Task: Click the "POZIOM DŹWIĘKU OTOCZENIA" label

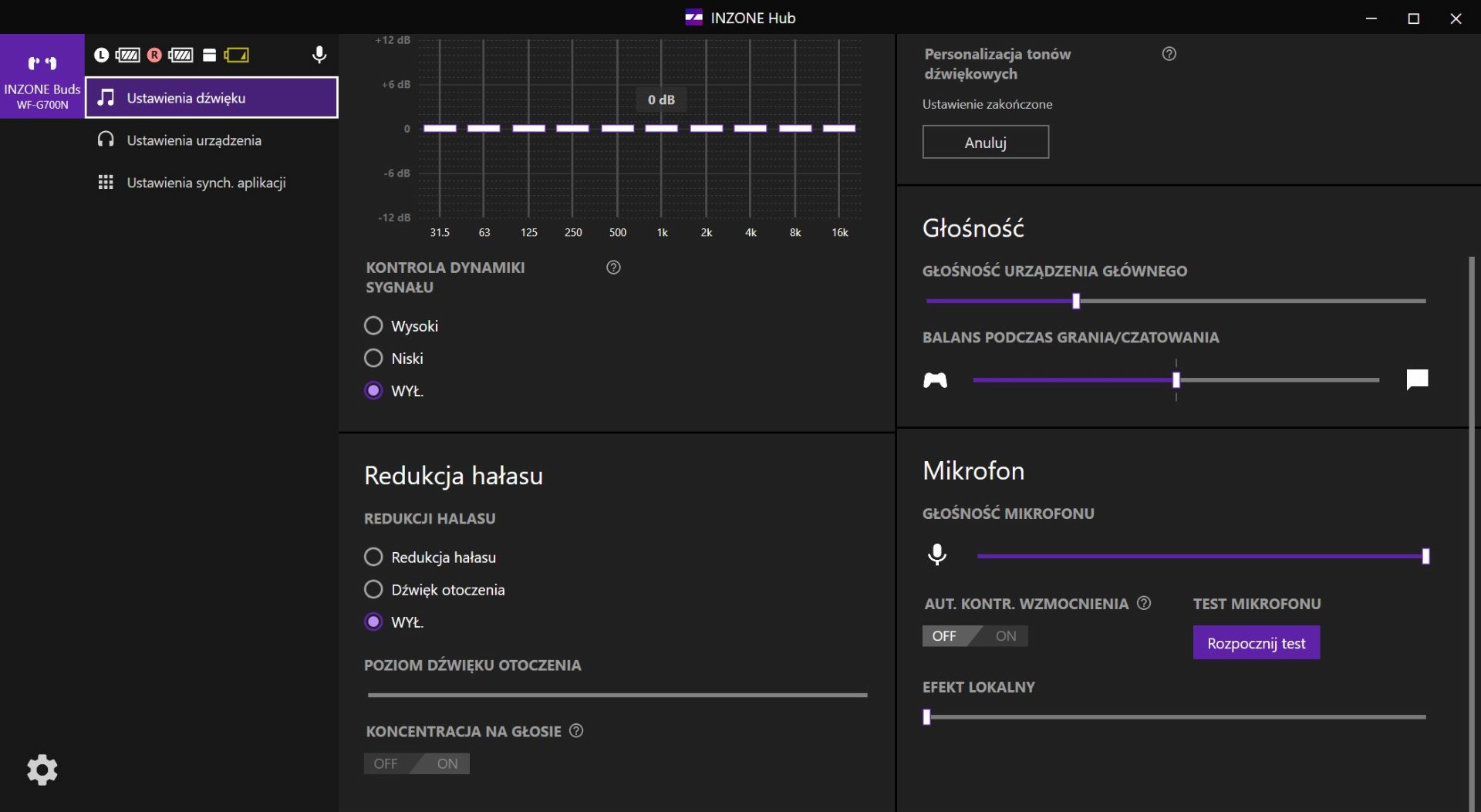Action: [x=473, y=665]
